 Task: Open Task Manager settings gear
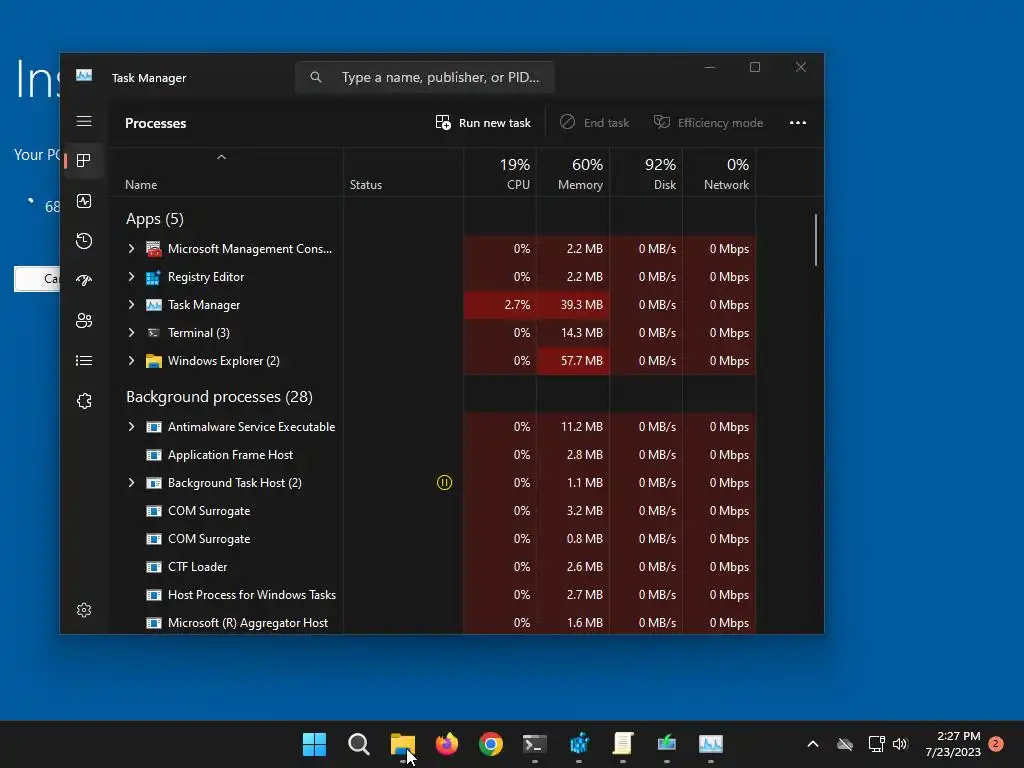click(84, 610)
